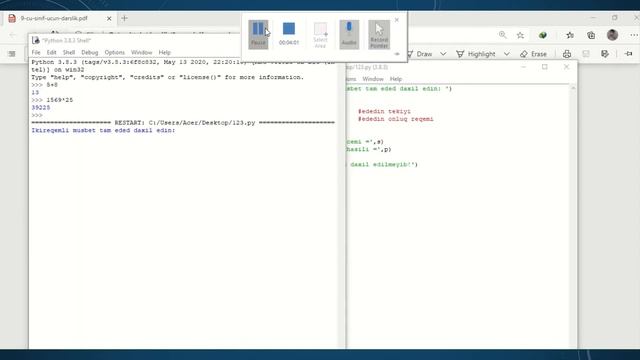Open Edge Settings and more menu
Viewport: 640px width, 360px height.
pyautogui.click(x=633, y=36)
